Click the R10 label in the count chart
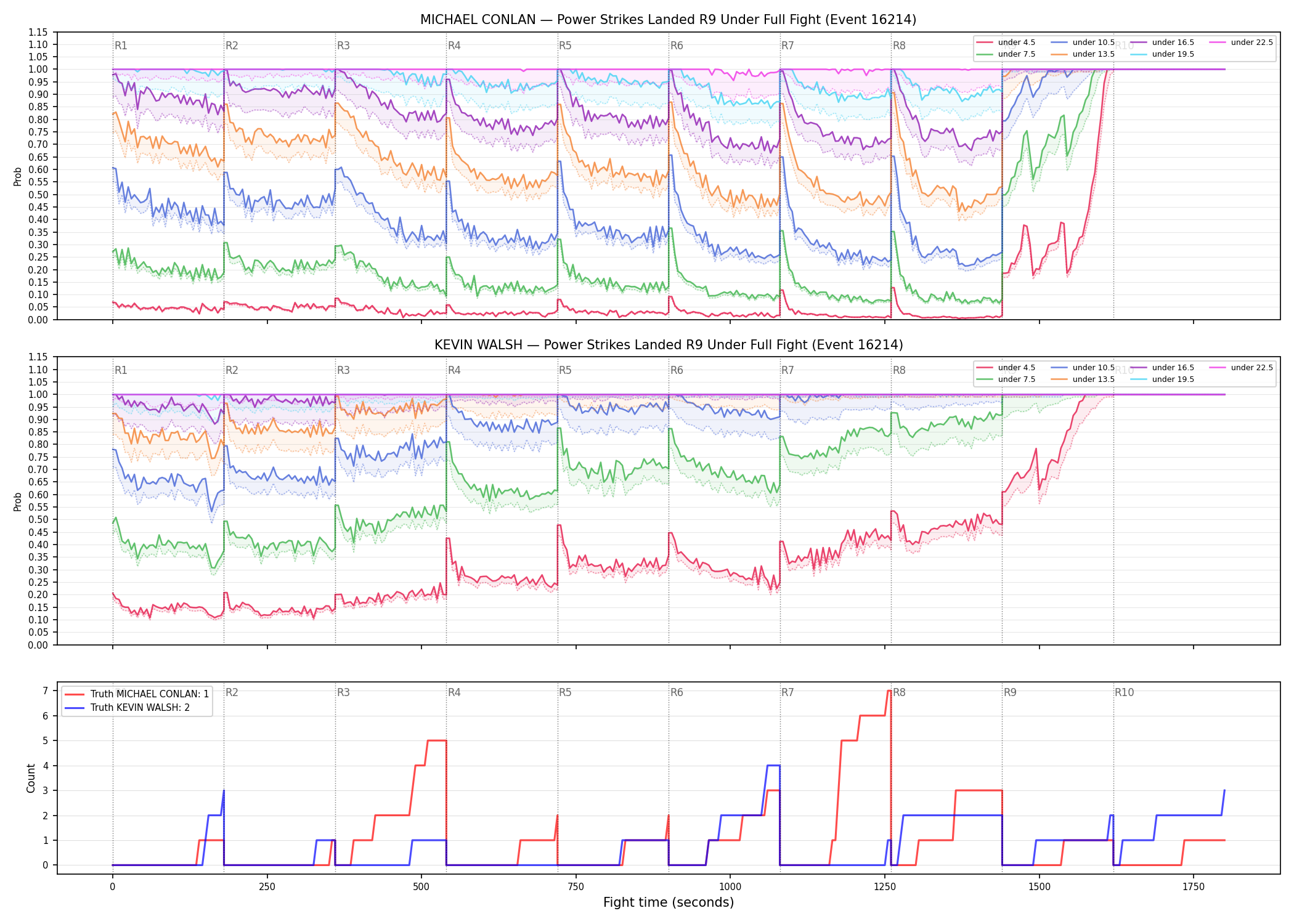Image resolution: width=1294 pixels, height=924 pixels. [x=1124, y=692]
